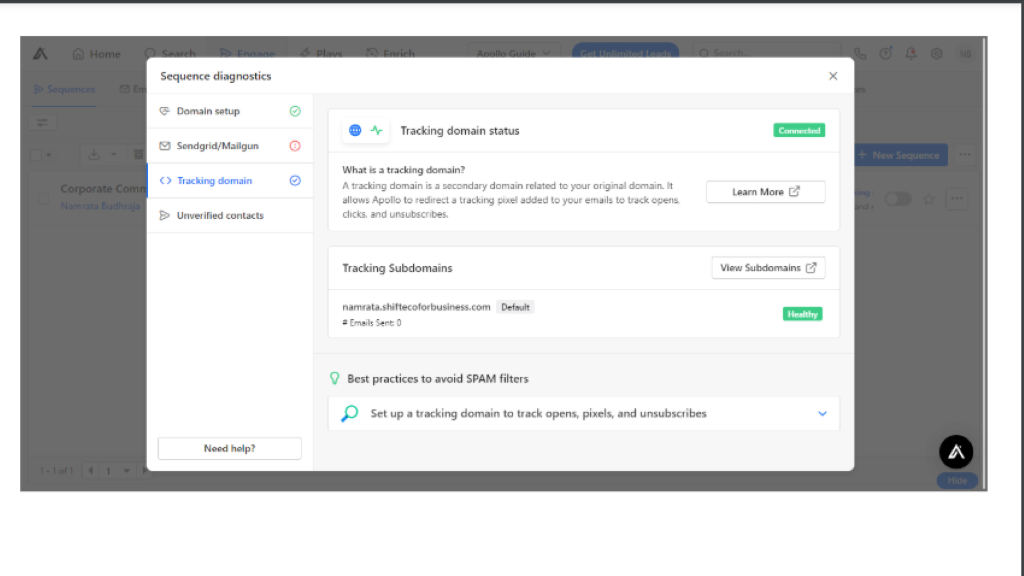Click the external link icon in View Subdomains
Screen dimensions: 1024x576
(x=811, y=268)
